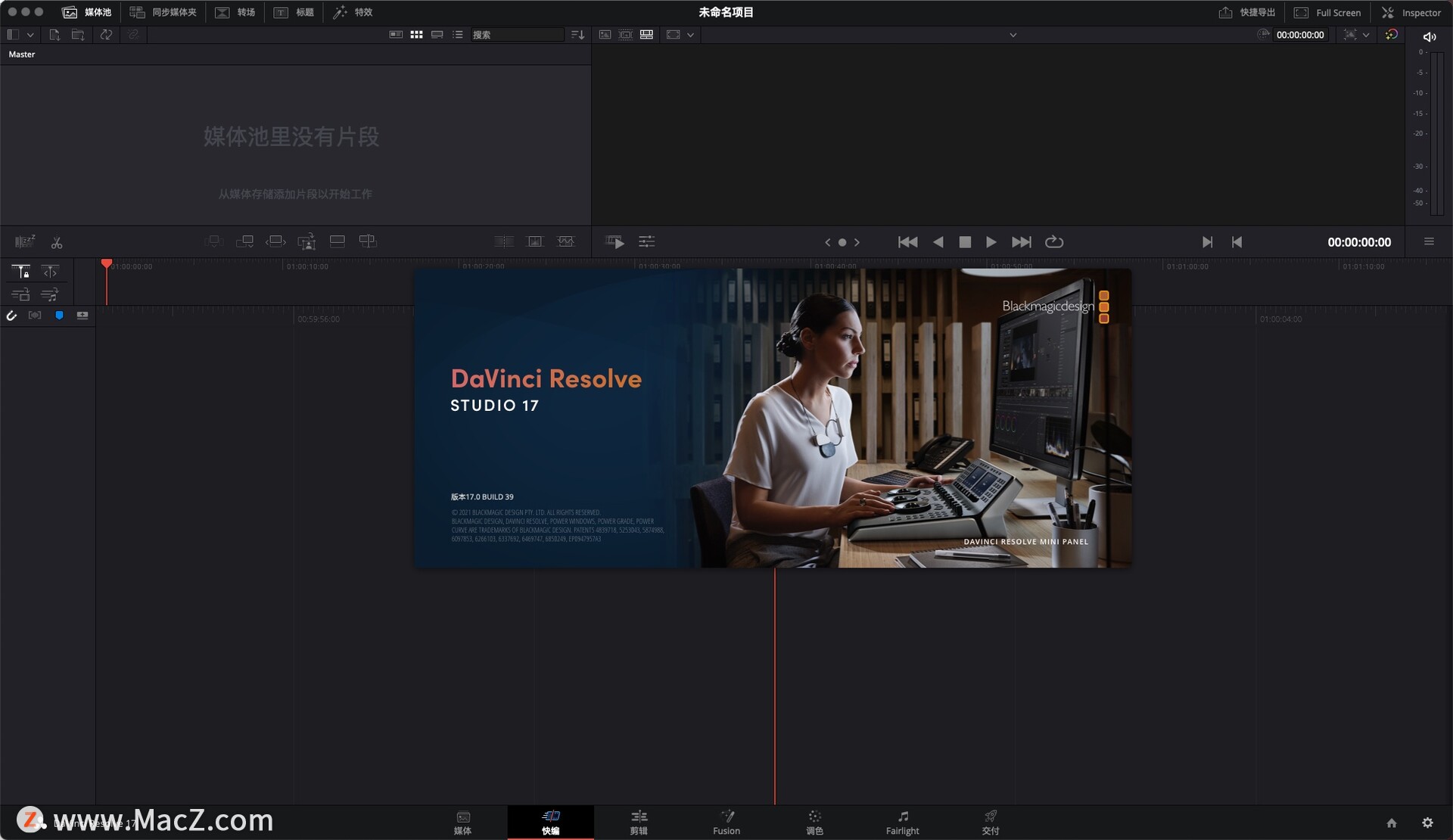Toggle timeline Snapping magnet
Image resolution: width=1453 pixels, height=840 pixels.
point(11,316)
